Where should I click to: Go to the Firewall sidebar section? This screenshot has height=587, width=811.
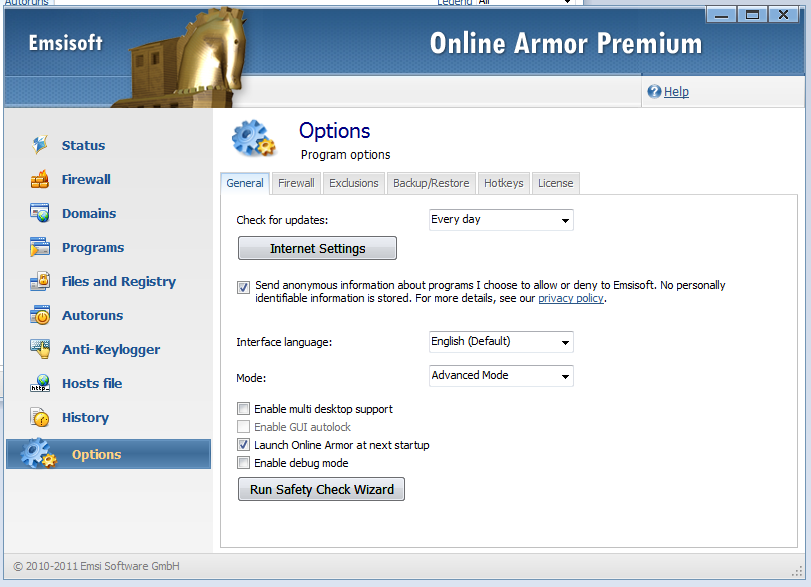pyautogui.click(x=86, y=179)
